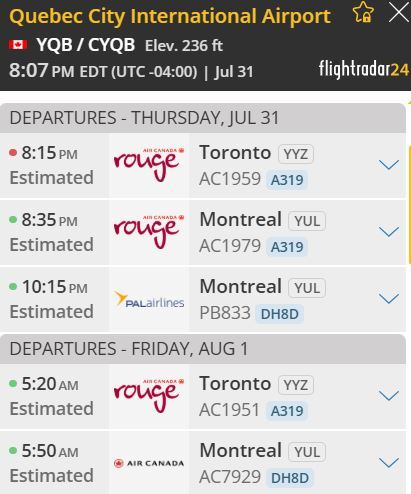
Task: Click the Canadian flag icon
Action: pos(18,44)
